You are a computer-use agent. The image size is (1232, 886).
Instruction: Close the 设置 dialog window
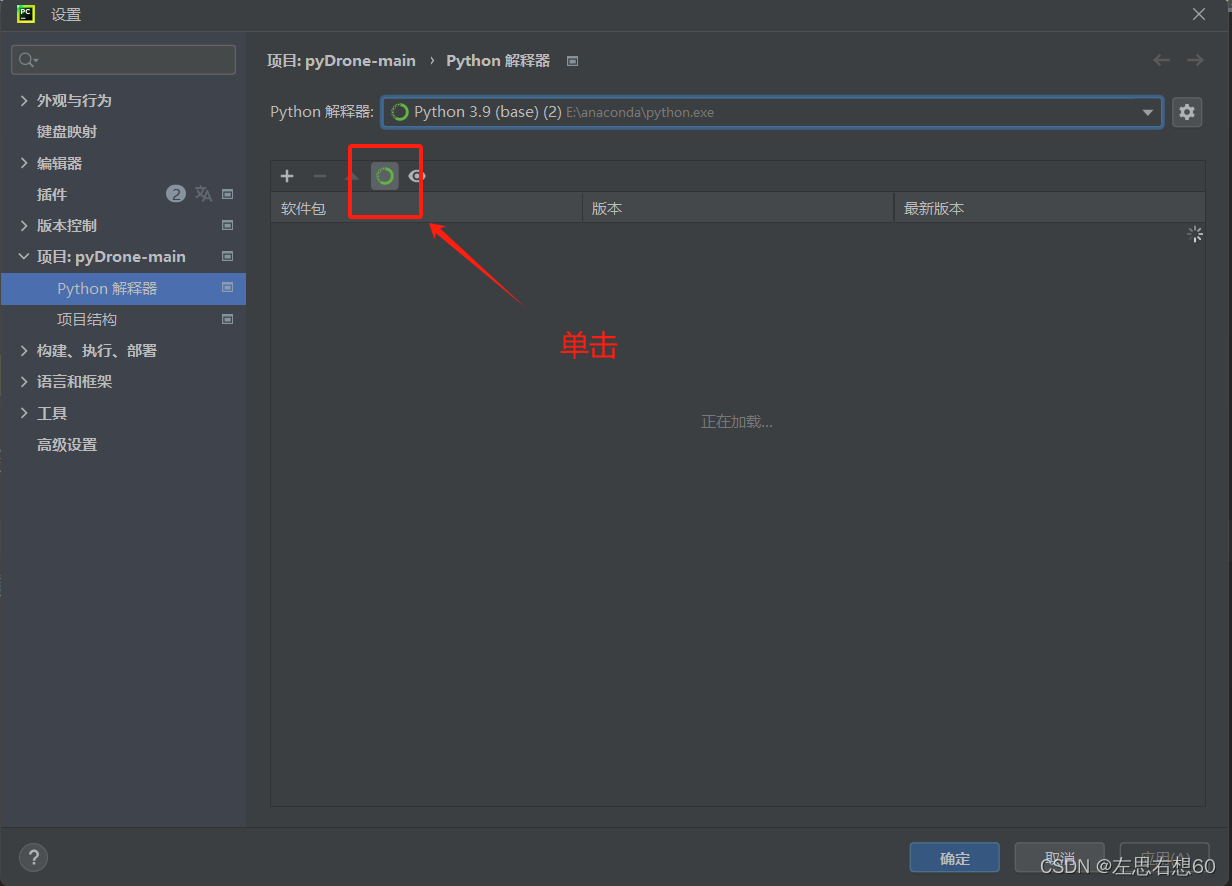point(1199,14)
